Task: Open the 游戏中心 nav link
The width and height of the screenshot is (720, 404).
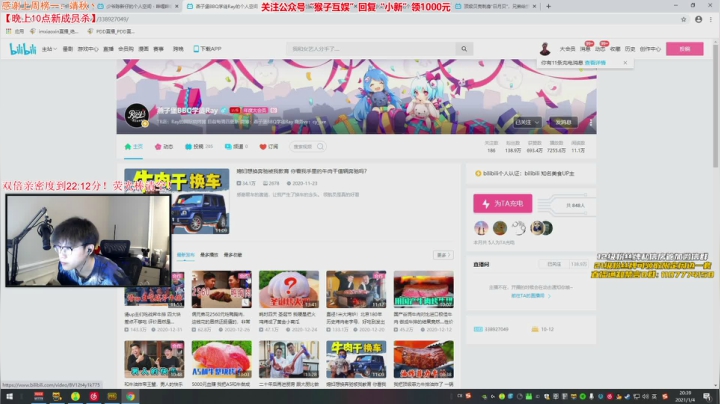Action: point(88,49)
